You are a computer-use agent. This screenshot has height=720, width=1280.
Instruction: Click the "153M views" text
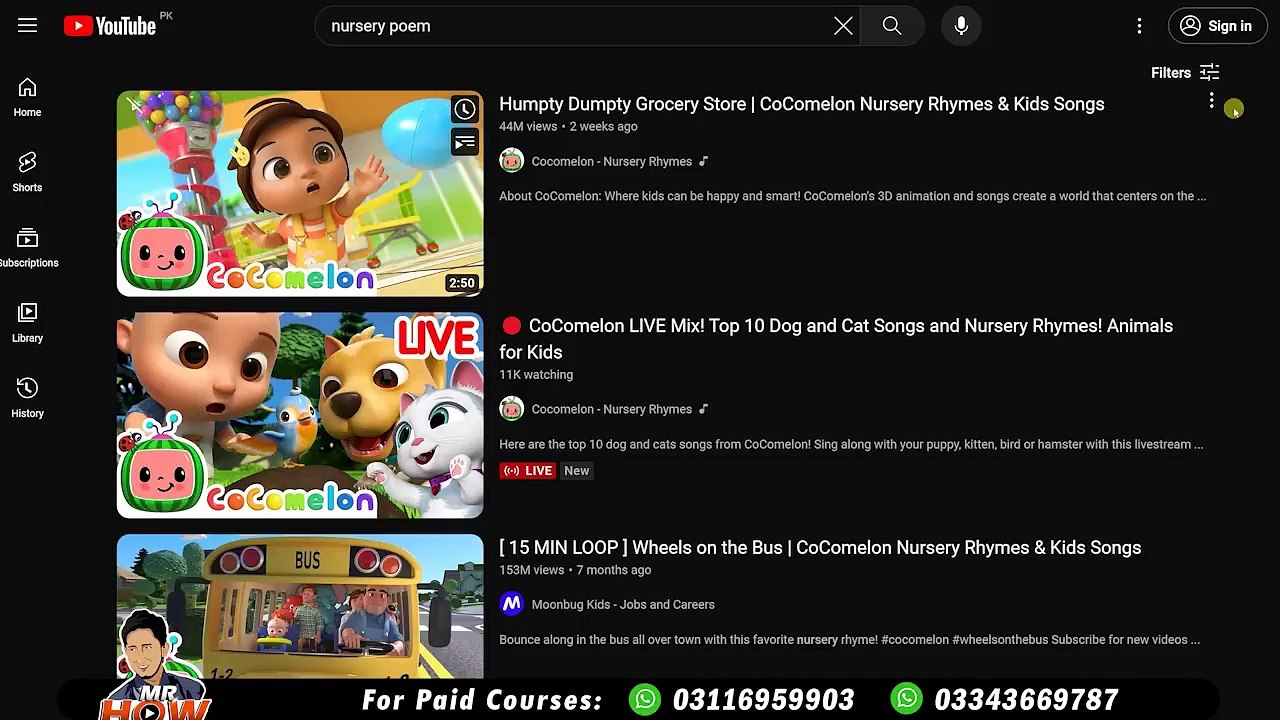point(532,570)
